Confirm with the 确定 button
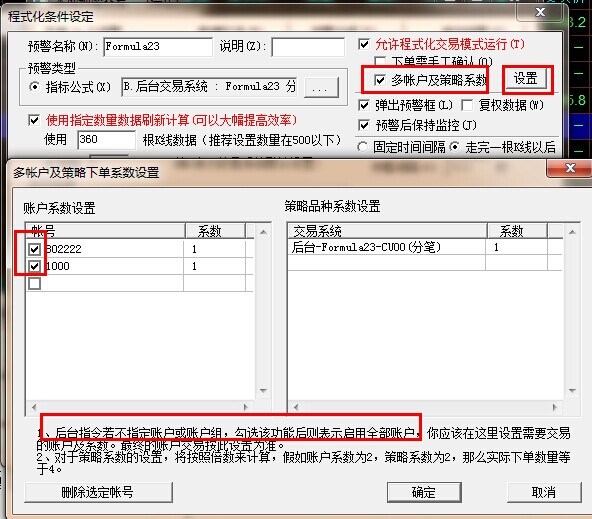Viewport: 592px width, 519px height. click(424, 492)
